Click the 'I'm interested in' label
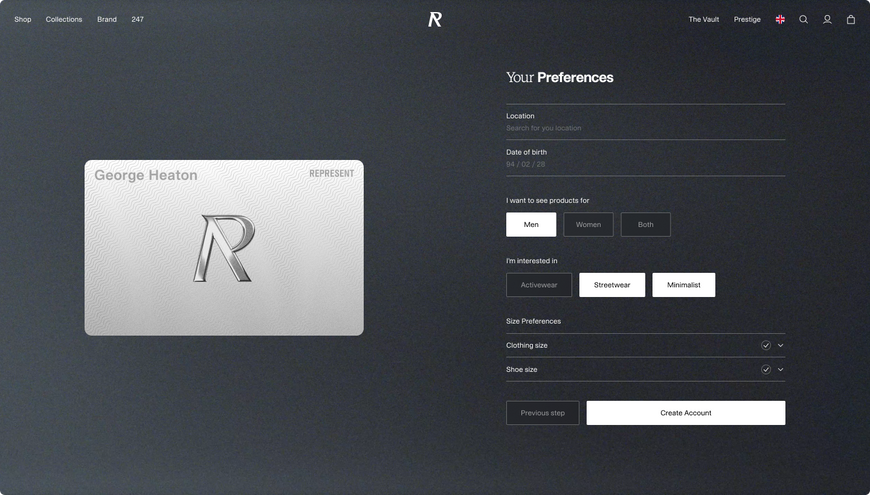The image size is (870, 495). (x=532, y=261)
